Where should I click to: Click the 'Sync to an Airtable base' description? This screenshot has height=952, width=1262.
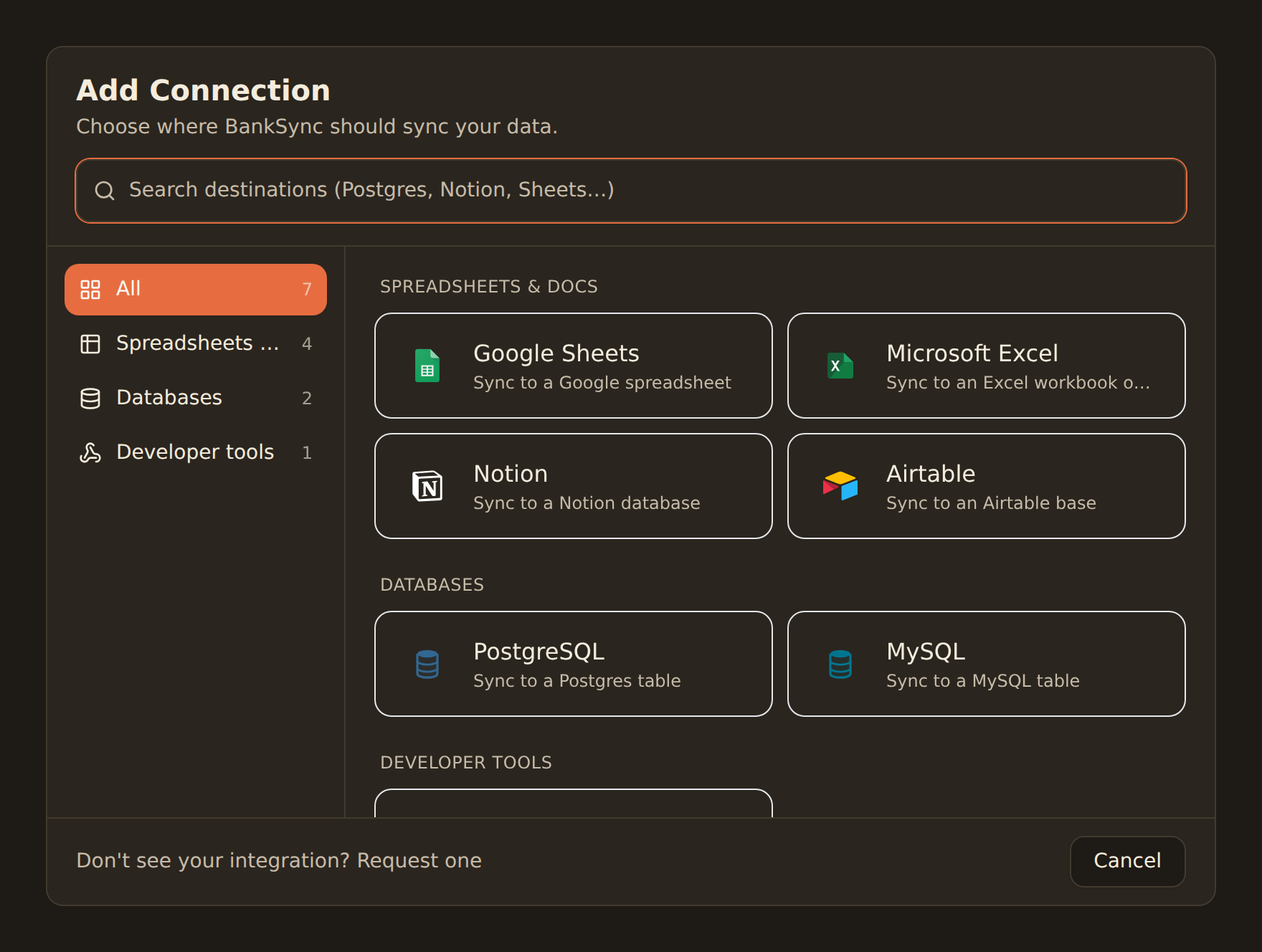[x=991, y=503]
